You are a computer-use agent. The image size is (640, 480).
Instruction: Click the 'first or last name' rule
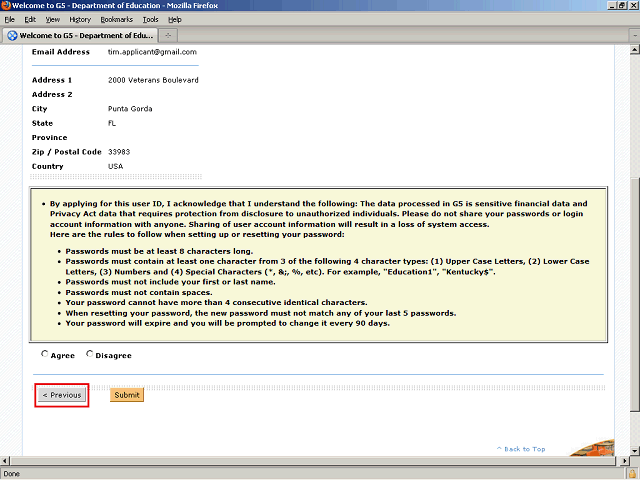(170, 282)
